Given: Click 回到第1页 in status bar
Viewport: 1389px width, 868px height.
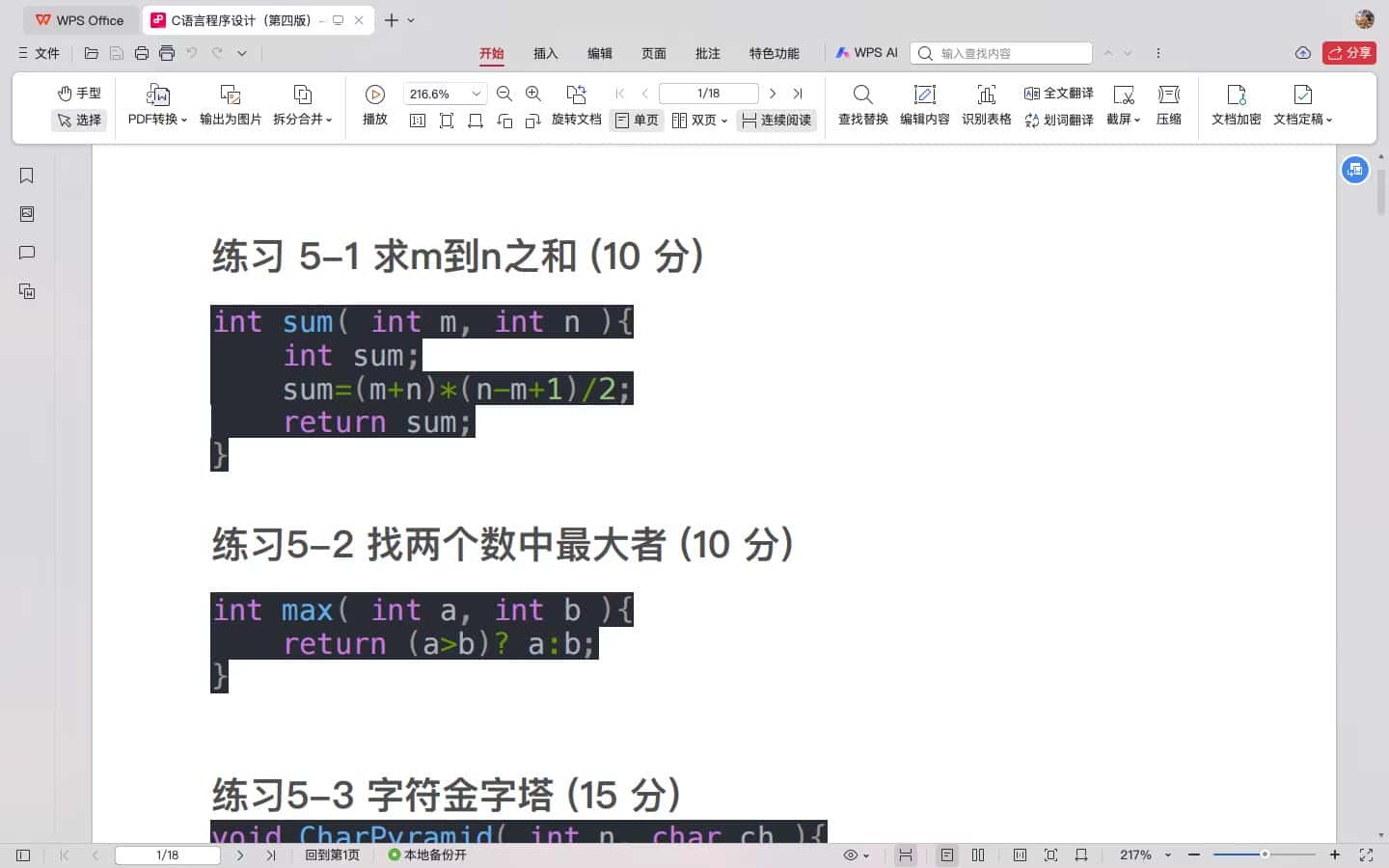Looking at the screenshot, I should click(x=333, y=855).
